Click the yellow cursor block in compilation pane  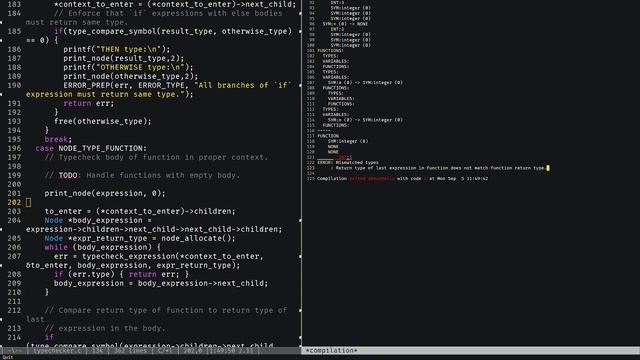[x=548, y=168]
